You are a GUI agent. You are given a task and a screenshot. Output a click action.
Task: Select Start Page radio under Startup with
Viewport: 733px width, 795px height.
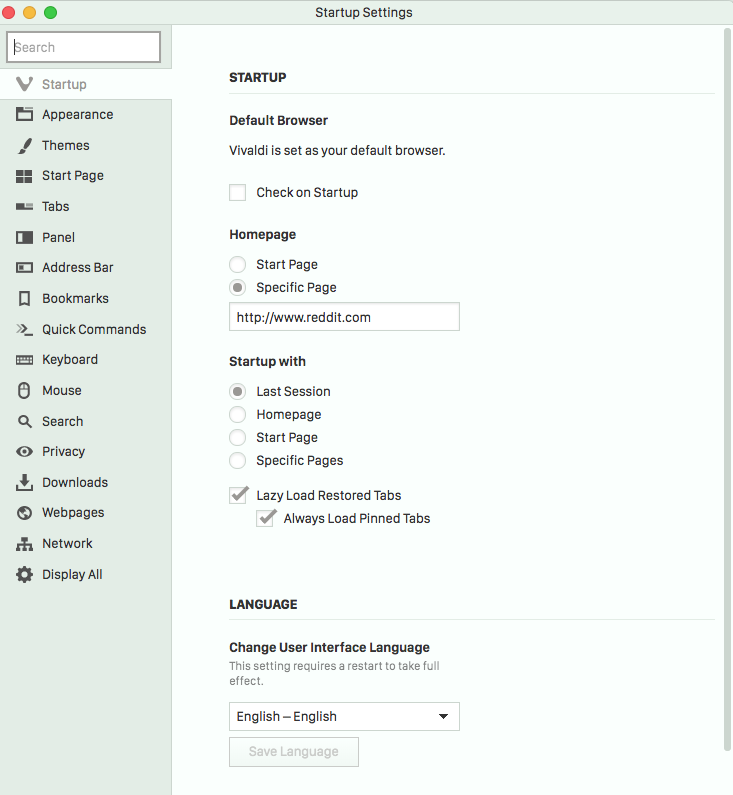tap(237, 438)
